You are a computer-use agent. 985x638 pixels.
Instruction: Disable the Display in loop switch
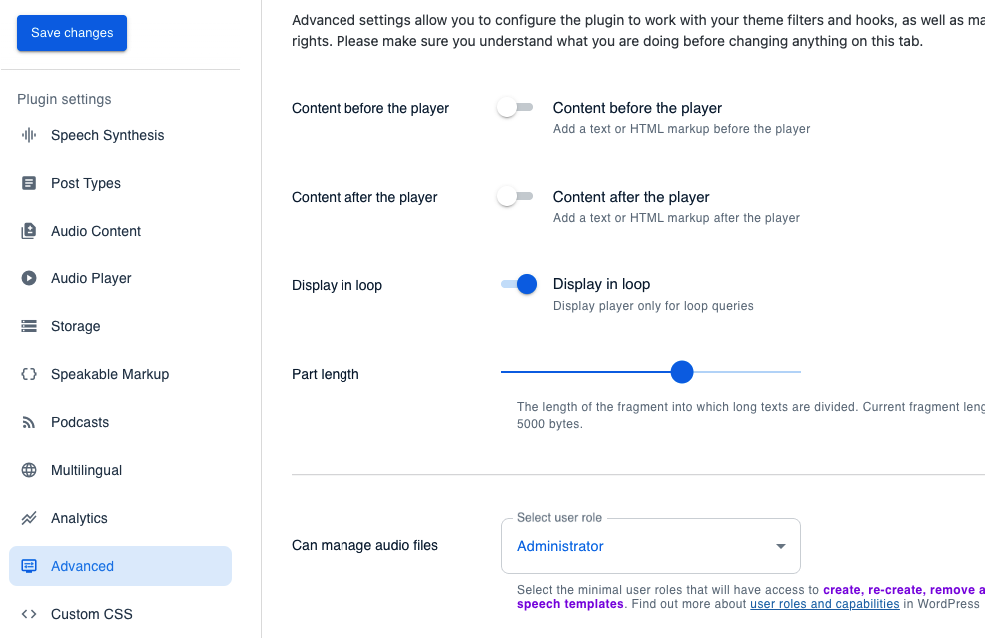[519, 284]
